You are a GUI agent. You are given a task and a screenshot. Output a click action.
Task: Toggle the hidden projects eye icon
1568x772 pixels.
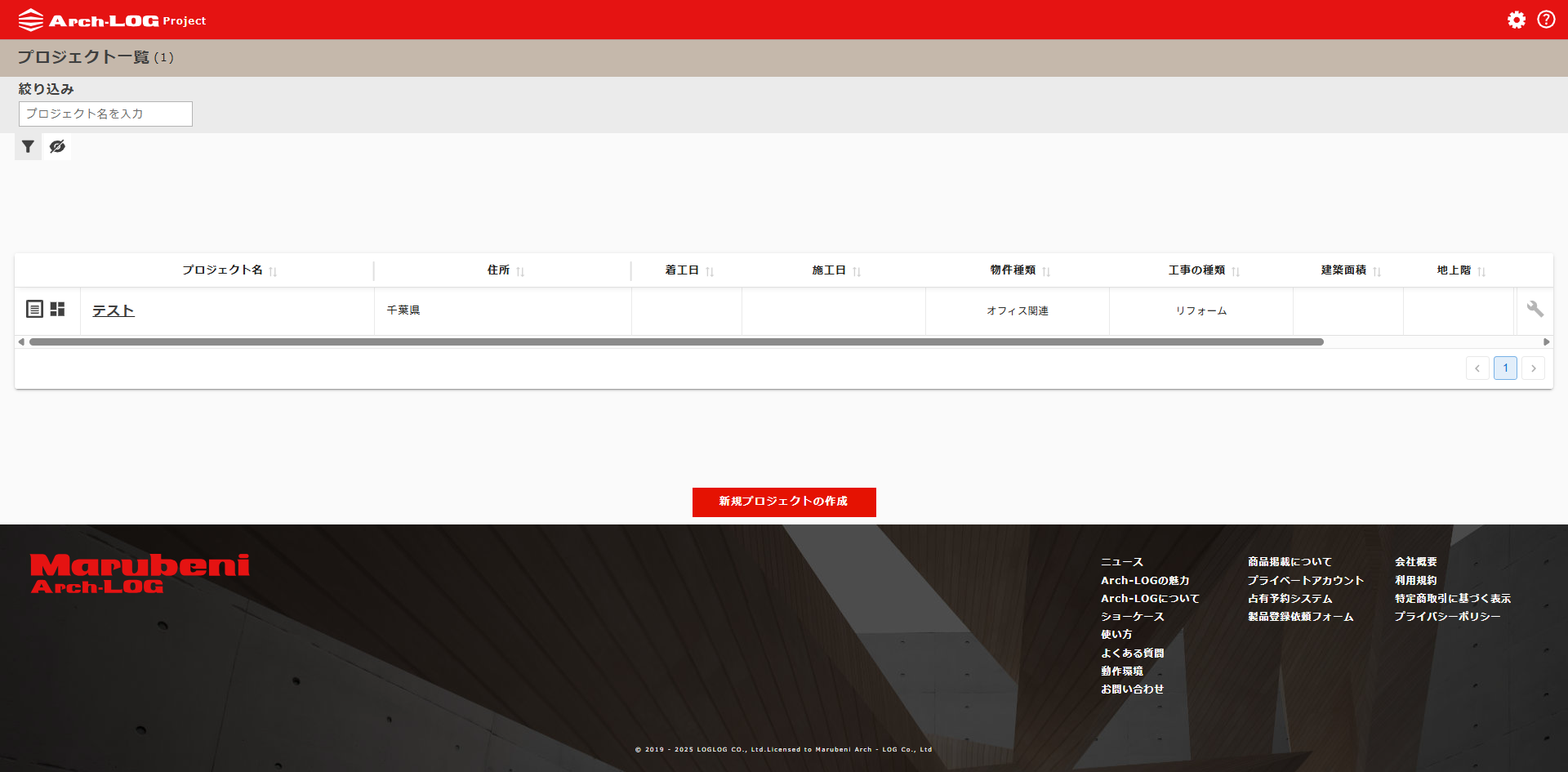(x=57, y=147)
